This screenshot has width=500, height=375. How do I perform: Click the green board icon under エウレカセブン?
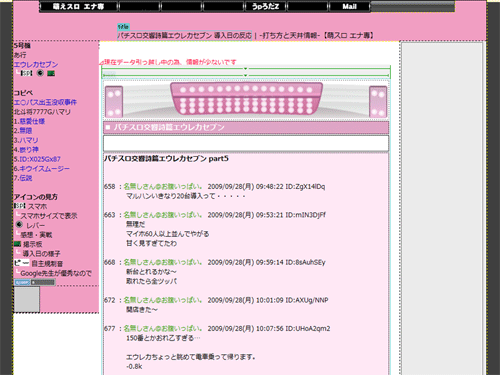click(x=51, y=73)
